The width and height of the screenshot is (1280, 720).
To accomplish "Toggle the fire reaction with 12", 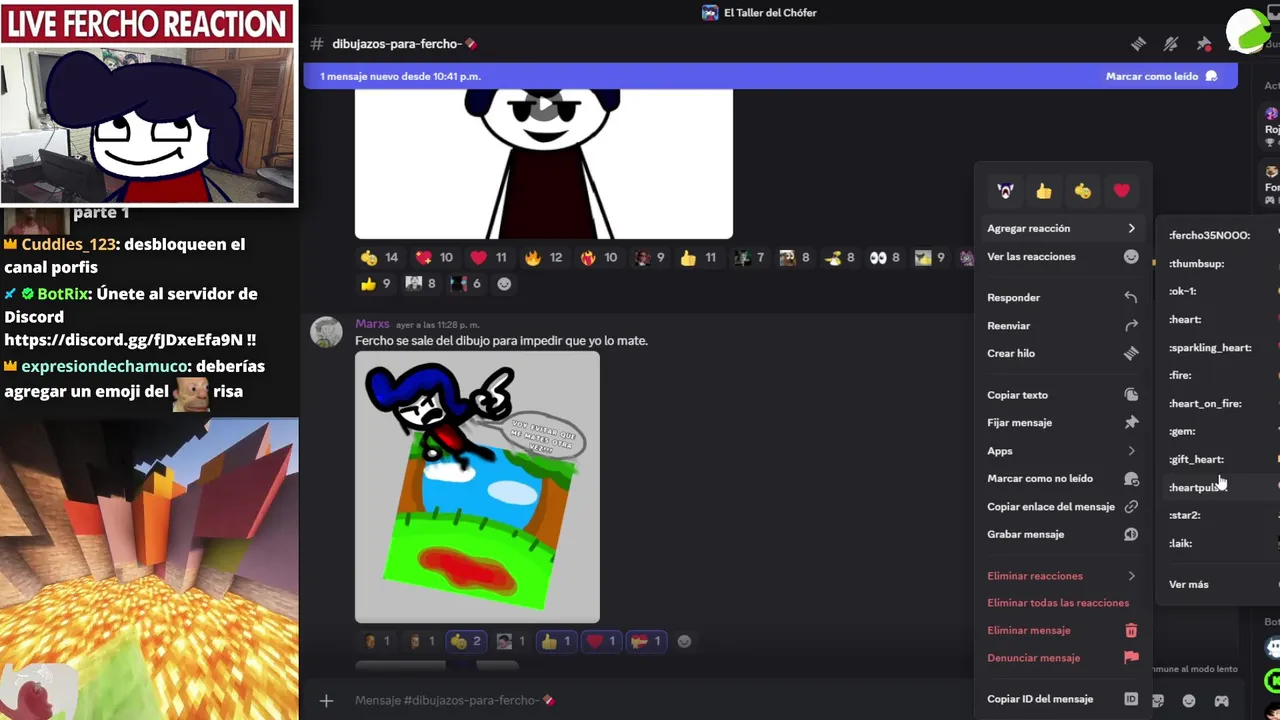I will pyautogui.click(x=543, y=257).
